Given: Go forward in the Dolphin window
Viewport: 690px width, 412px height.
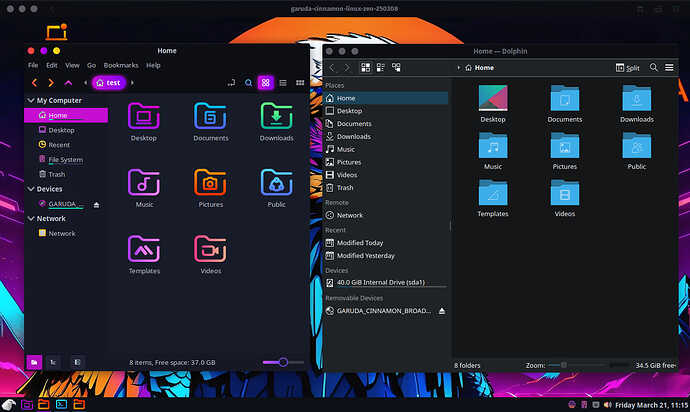Looking at the screenshot, I should [347, 67].
